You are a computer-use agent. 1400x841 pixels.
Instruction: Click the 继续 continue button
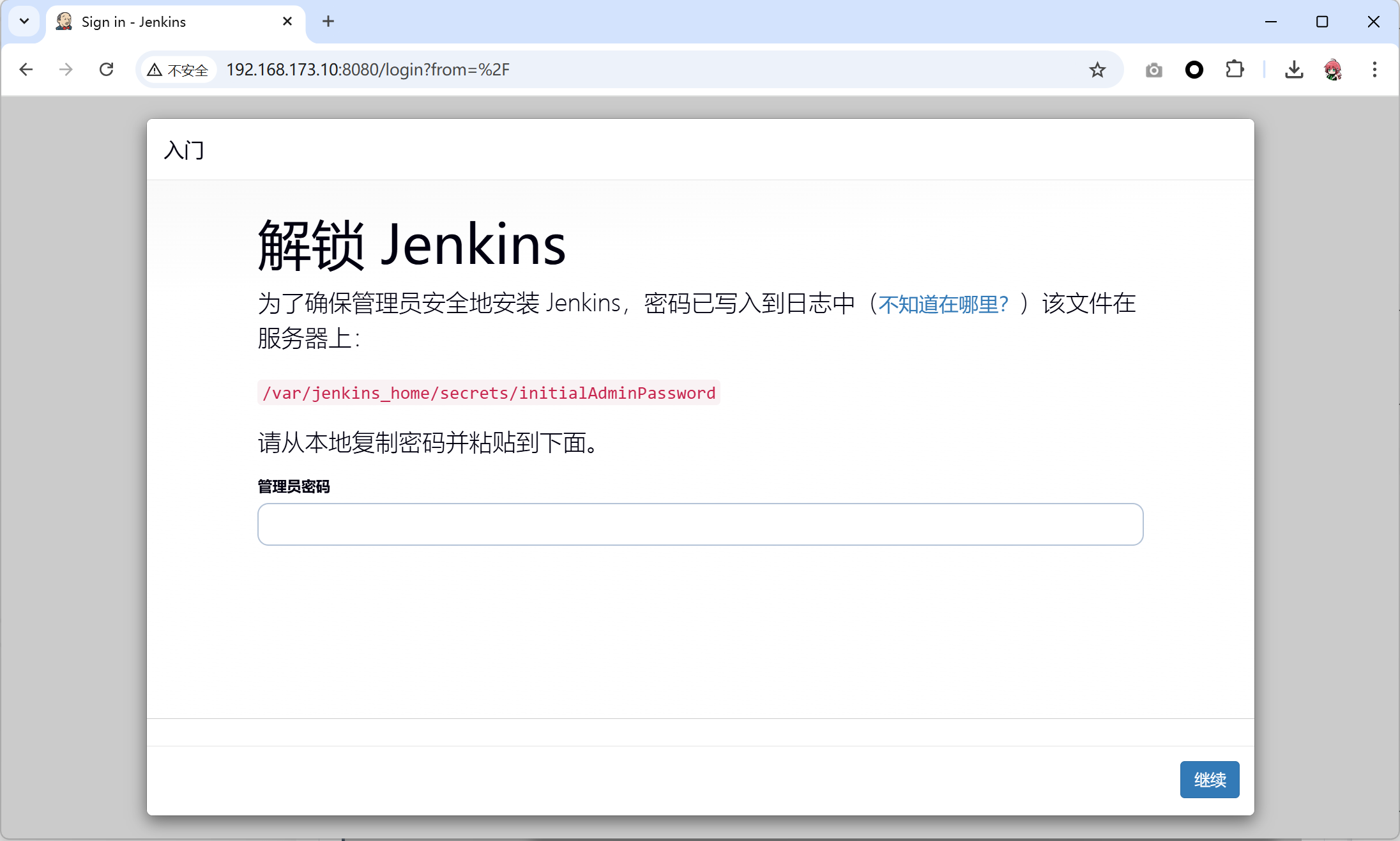(x=1209, y=780)
